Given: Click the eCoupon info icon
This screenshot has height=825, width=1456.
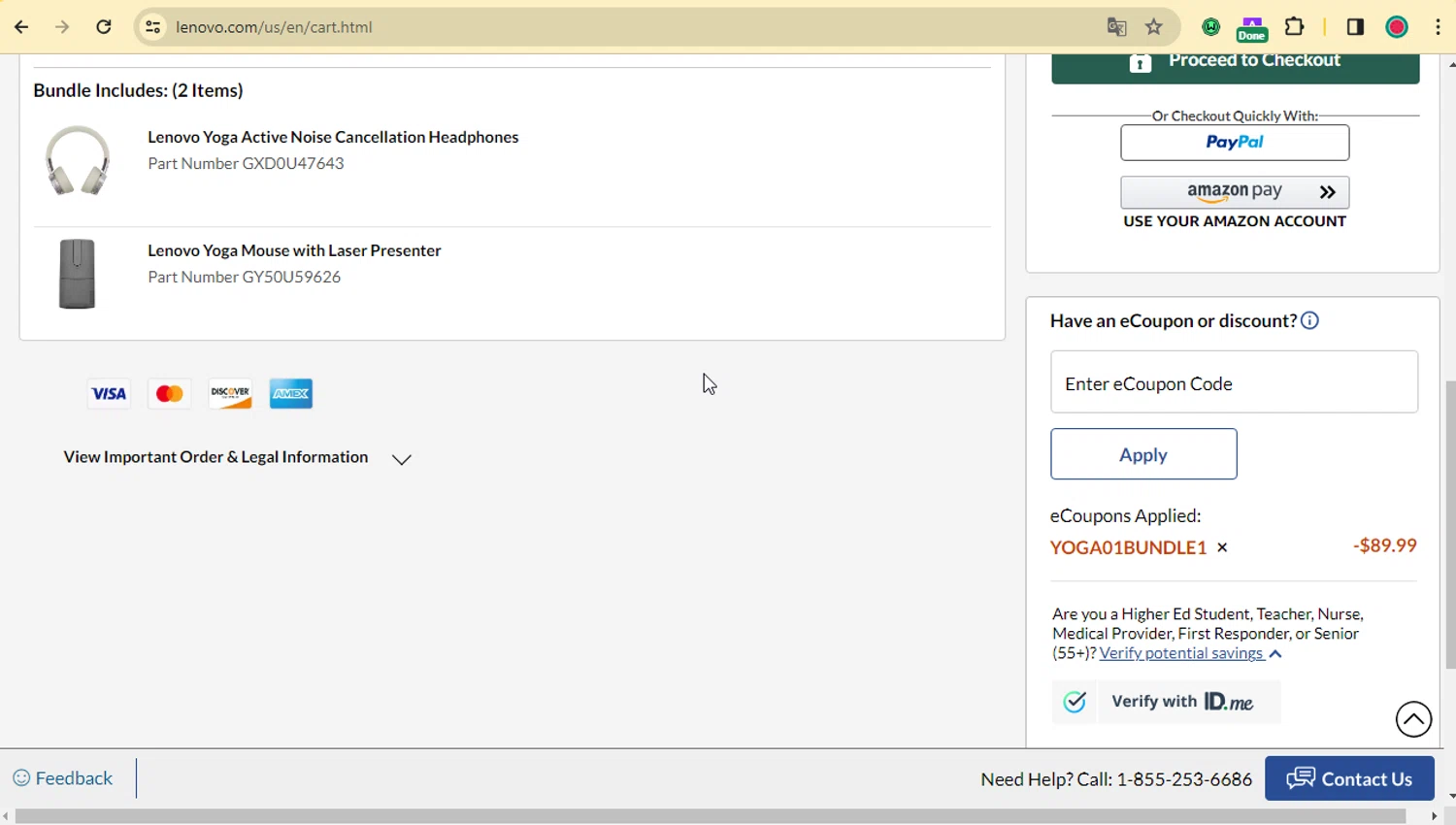Looking at the screenshot, I should click(x=1309, y=320).
